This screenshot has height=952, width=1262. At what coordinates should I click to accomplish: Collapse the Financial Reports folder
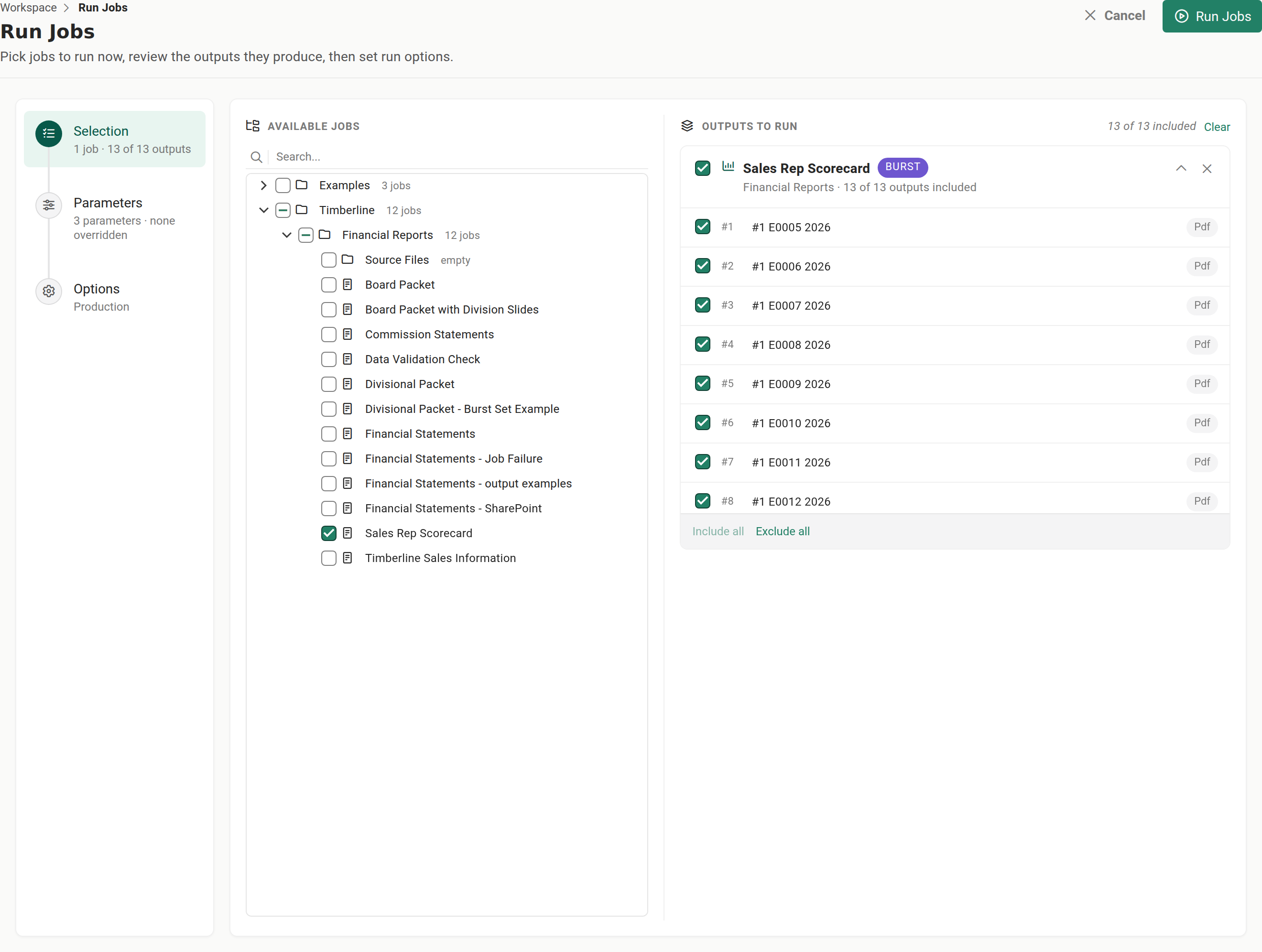[x=286, y=235]
